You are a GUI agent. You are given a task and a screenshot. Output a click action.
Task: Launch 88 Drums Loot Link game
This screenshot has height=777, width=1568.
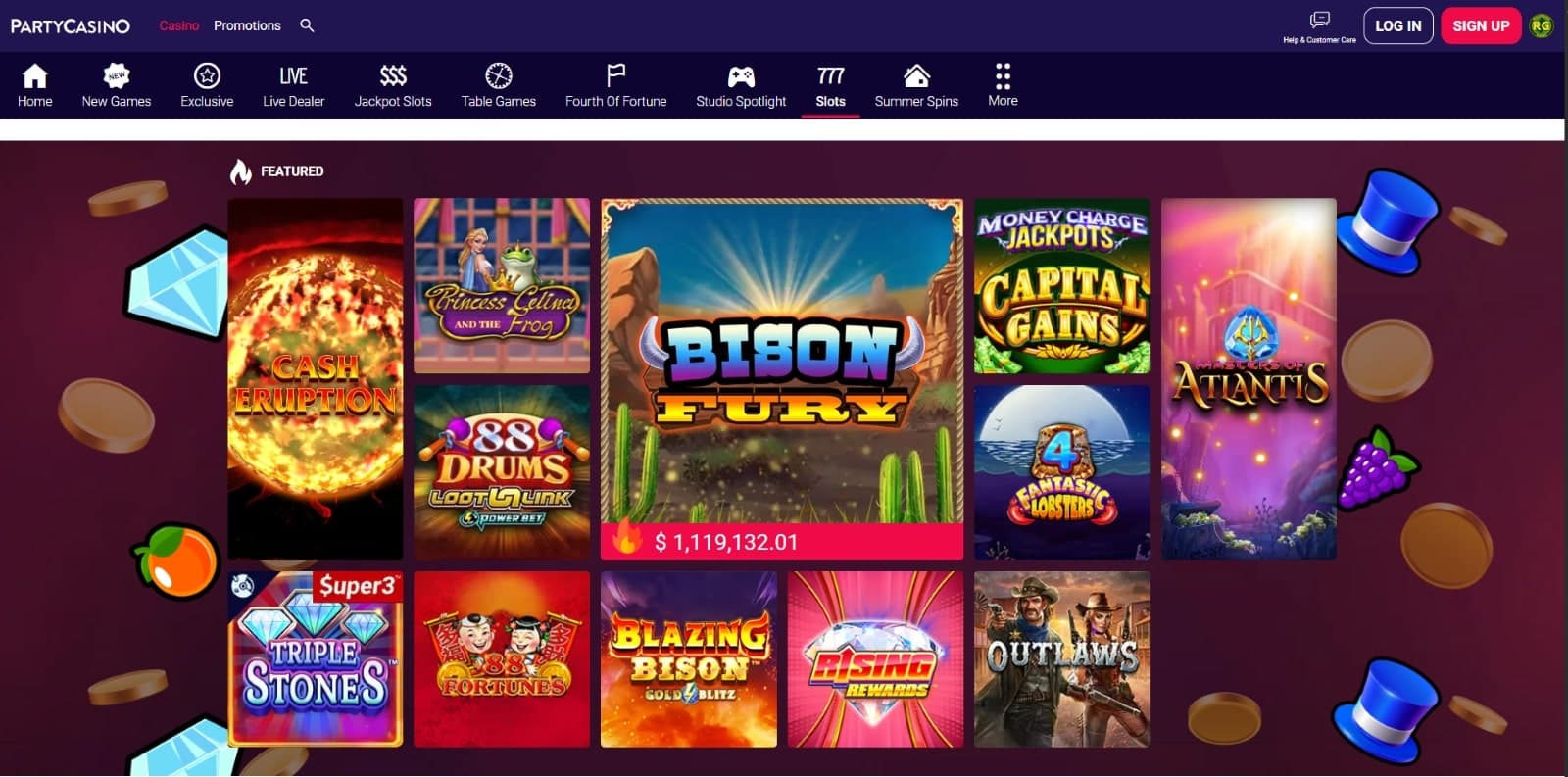pos(502,472)
